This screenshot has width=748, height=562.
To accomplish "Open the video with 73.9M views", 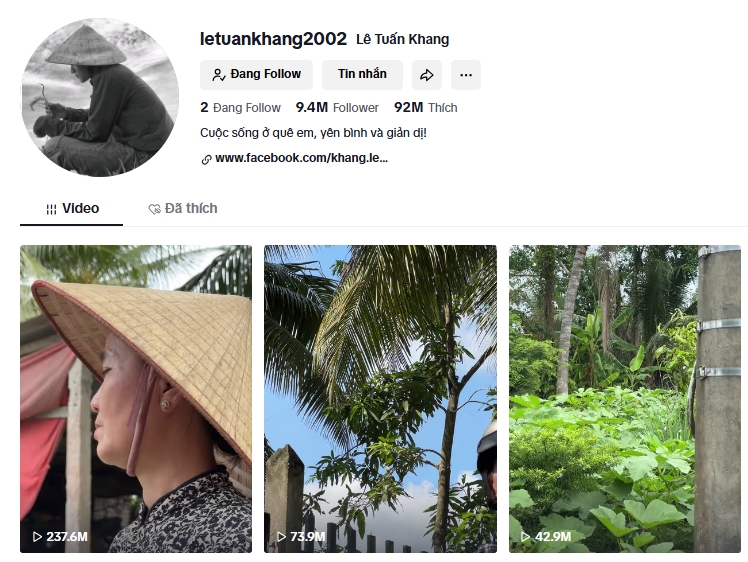I will coord(380,399).
